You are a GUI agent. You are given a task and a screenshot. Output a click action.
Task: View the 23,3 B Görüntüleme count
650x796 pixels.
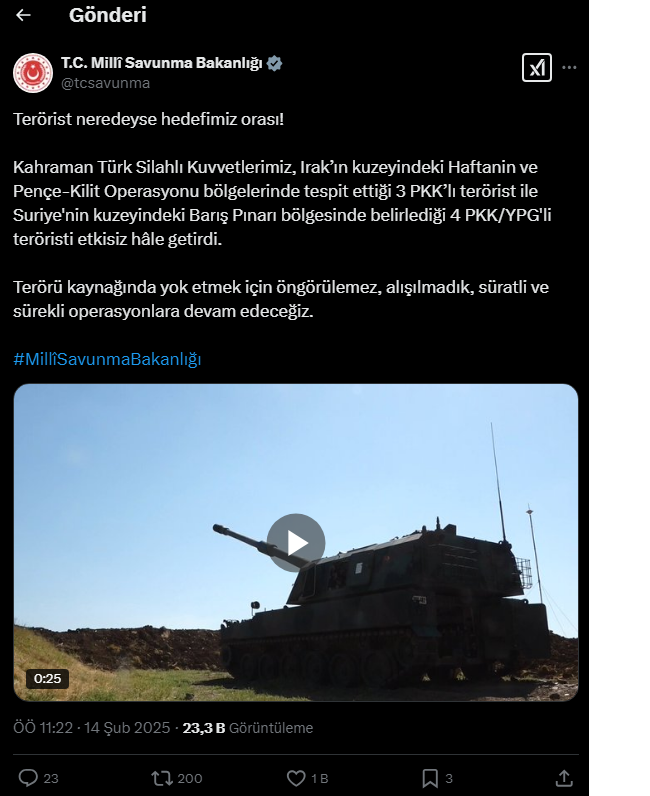[248, 728]
